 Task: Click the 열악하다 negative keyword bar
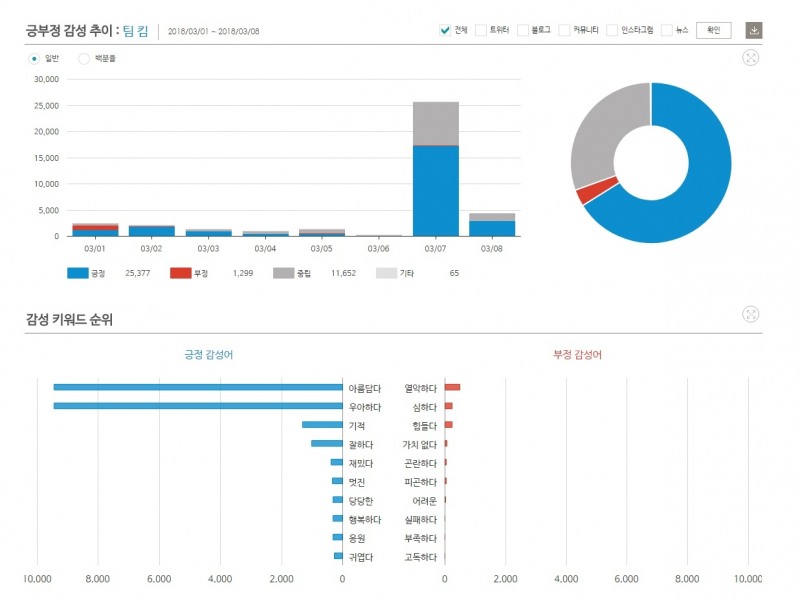click(x=452, y=387)
